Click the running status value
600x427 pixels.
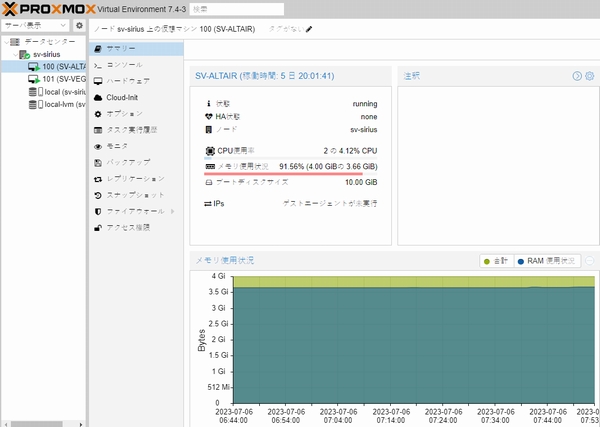point(365,104)
